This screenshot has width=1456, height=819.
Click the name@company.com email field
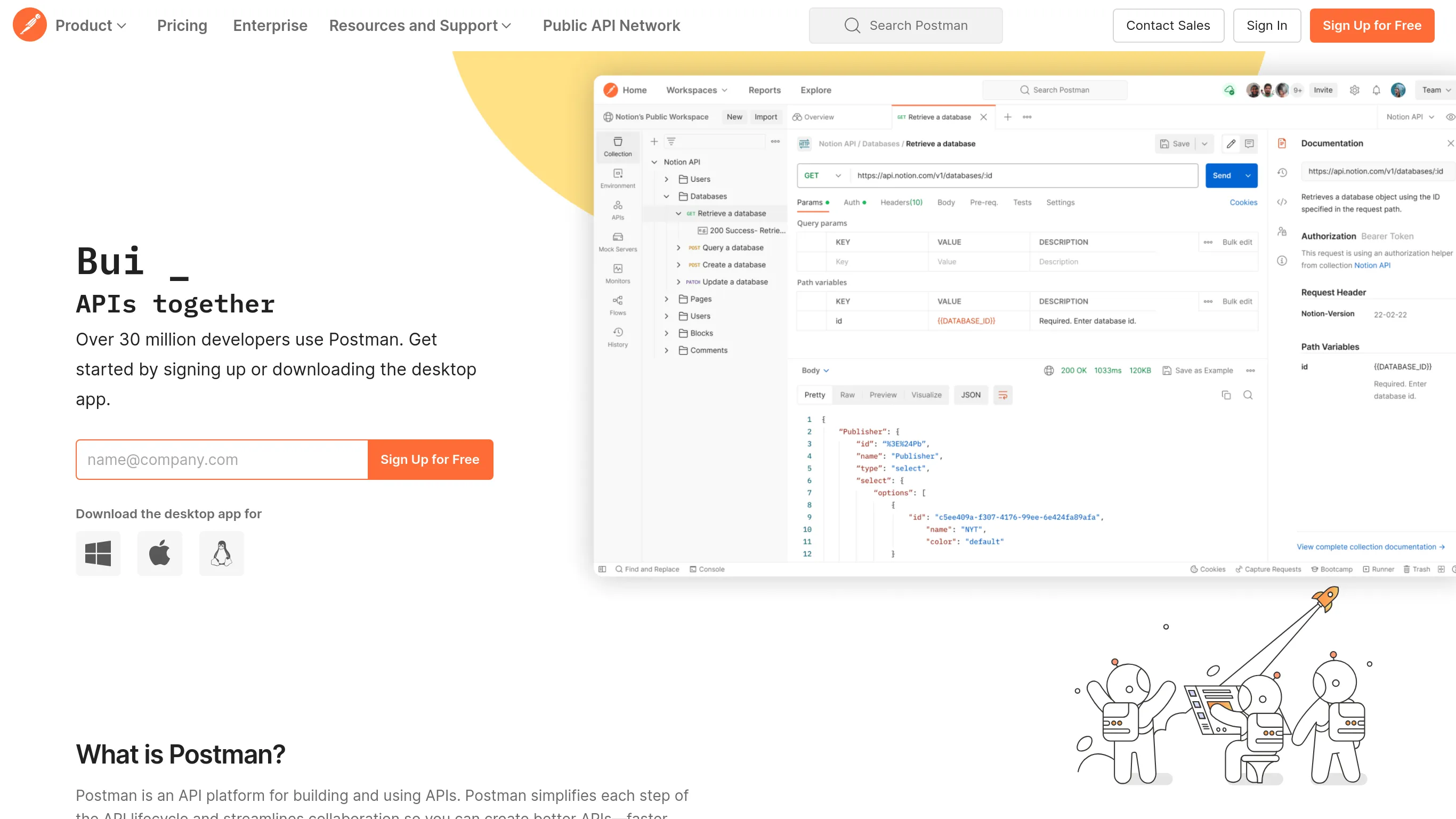222,459
